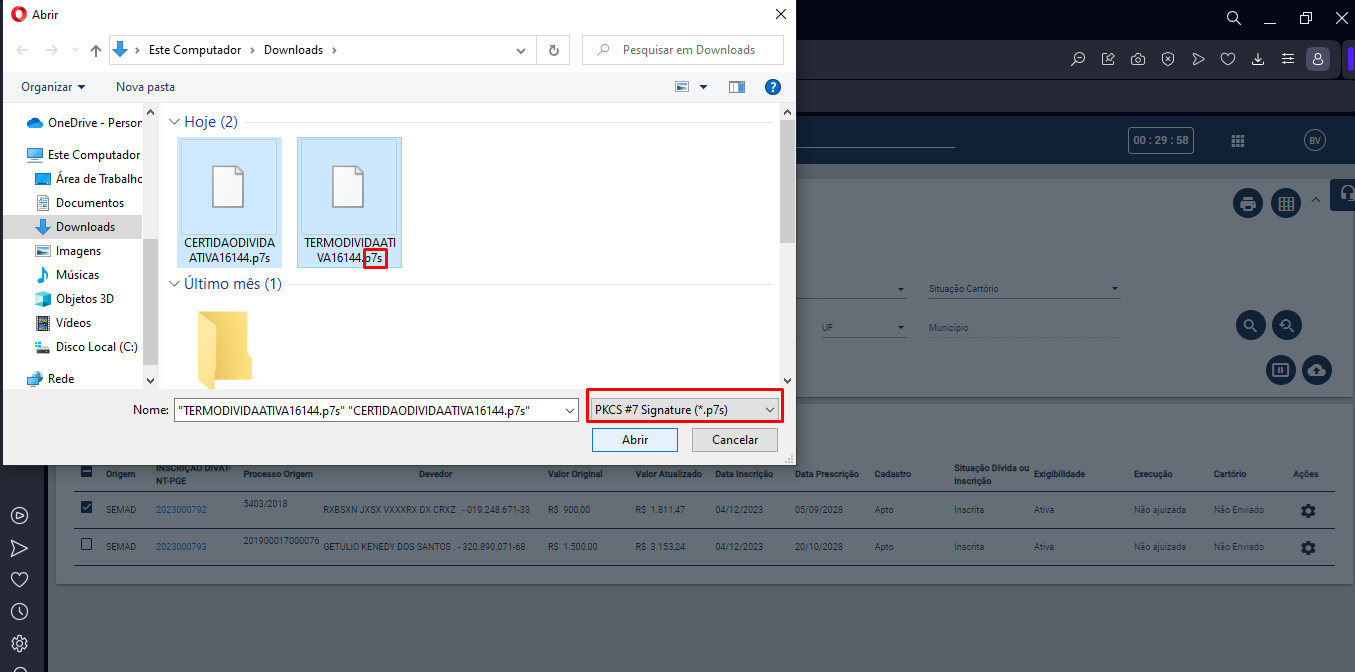Open gear actions for inscription 2023000792
This screenshot has width=1355, height=672.
(1307, 511)
